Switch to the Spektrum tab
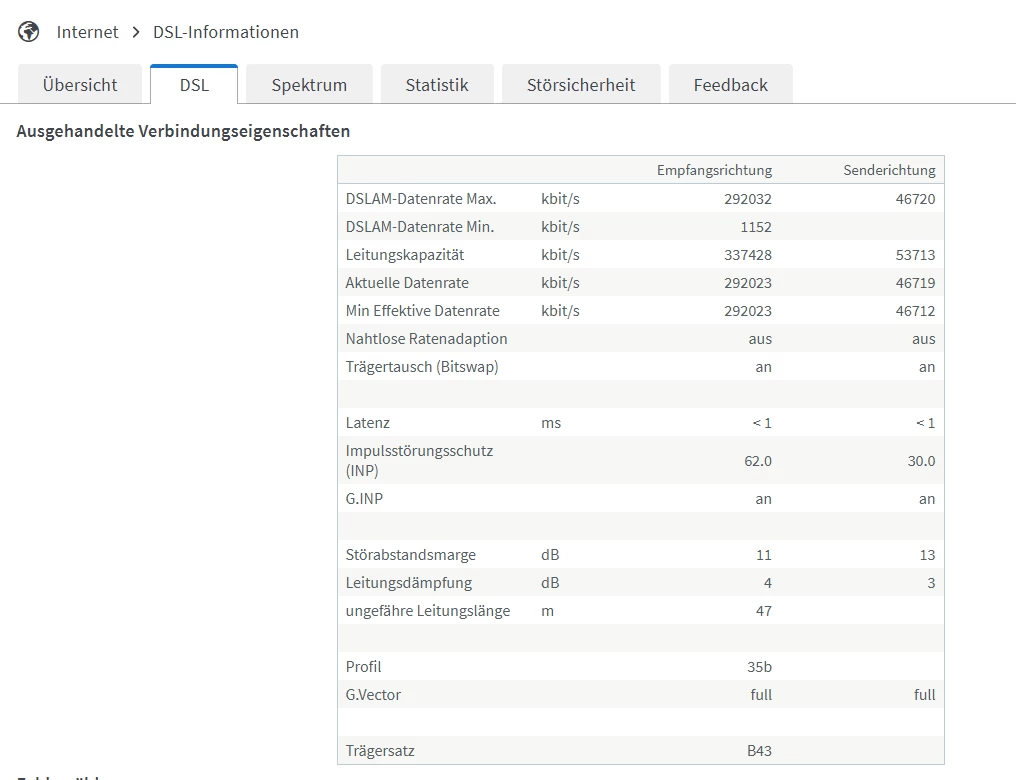Screen dimensions: 1016x780 click(x=309, y=85)
